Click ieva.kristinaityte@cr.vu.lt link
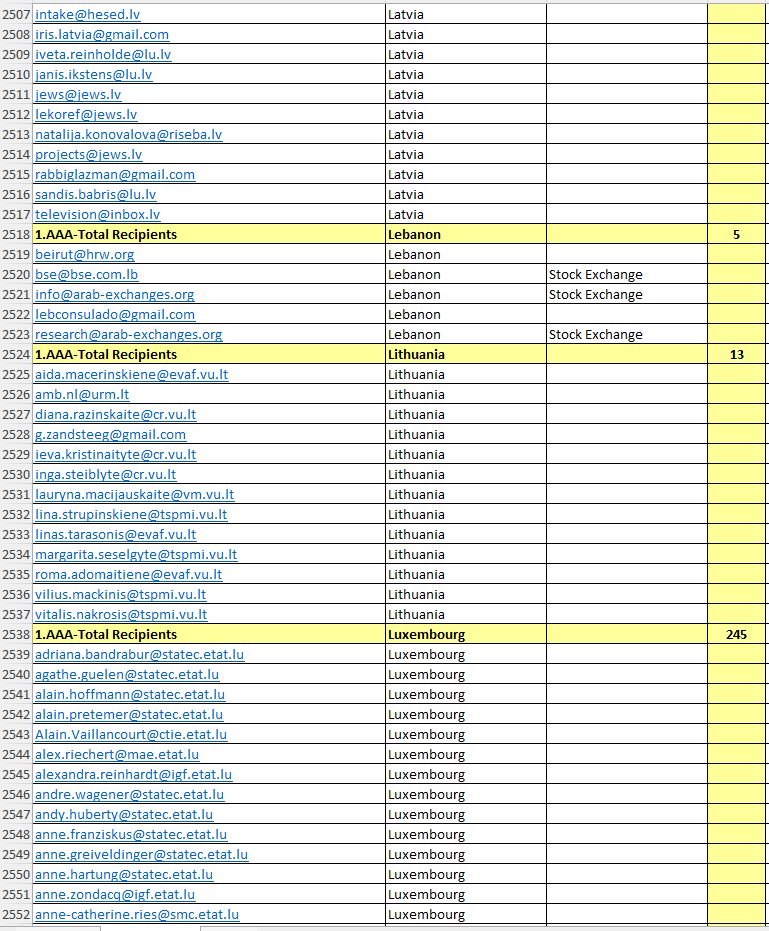Viewport: 769px width, 931px height. (116, 455)
